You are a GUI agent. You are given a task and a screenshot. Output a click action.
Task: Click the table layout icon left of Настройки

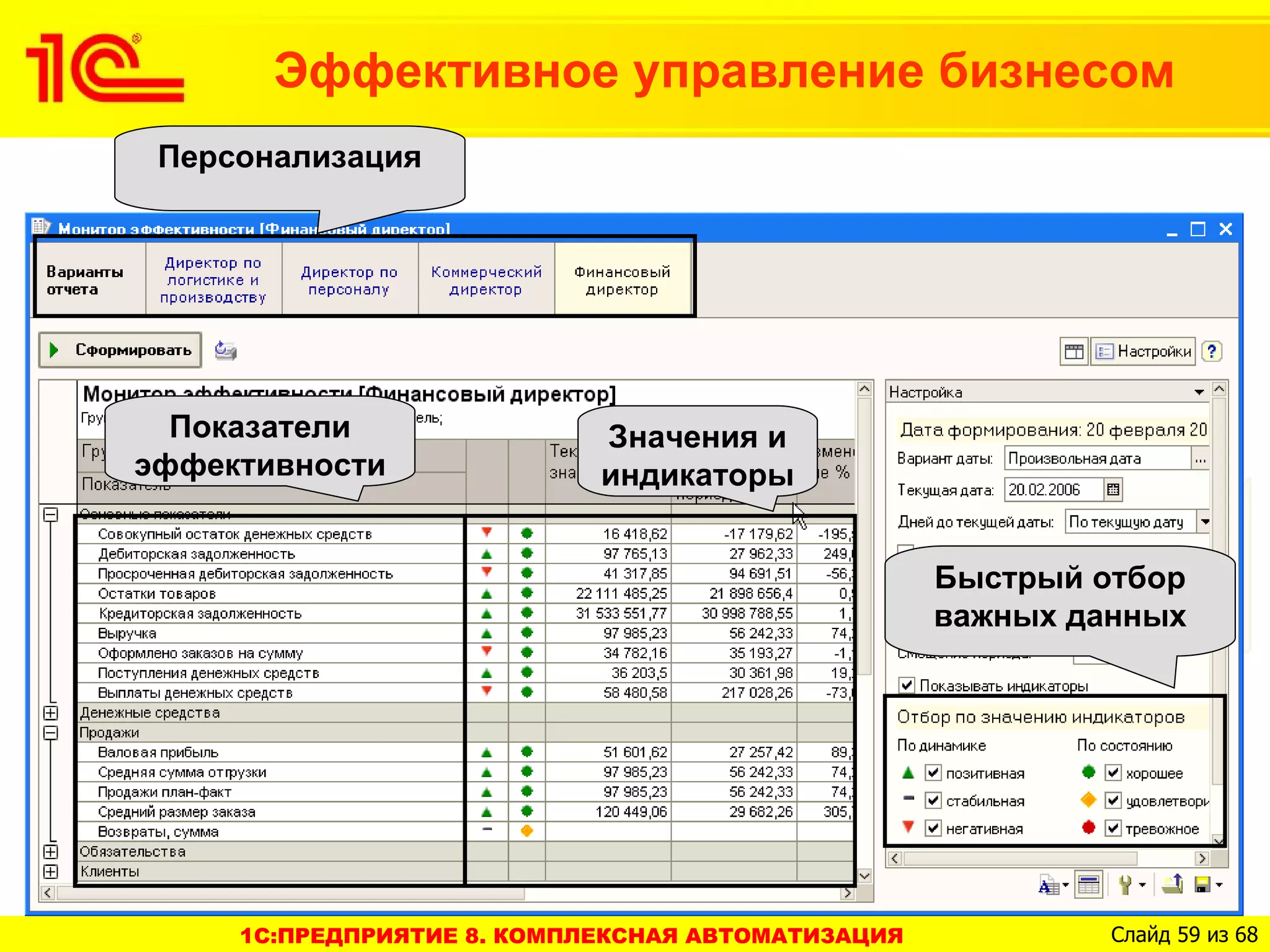pyautogui.click(x=1074, y=352)
